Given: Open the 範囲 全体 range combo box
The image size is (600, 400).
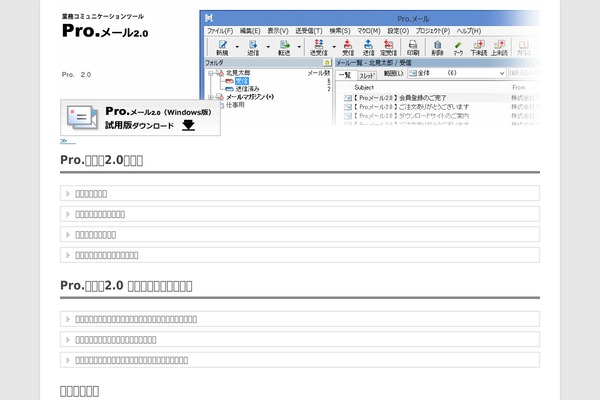Looking at the screenshot, I should (457, 73).
